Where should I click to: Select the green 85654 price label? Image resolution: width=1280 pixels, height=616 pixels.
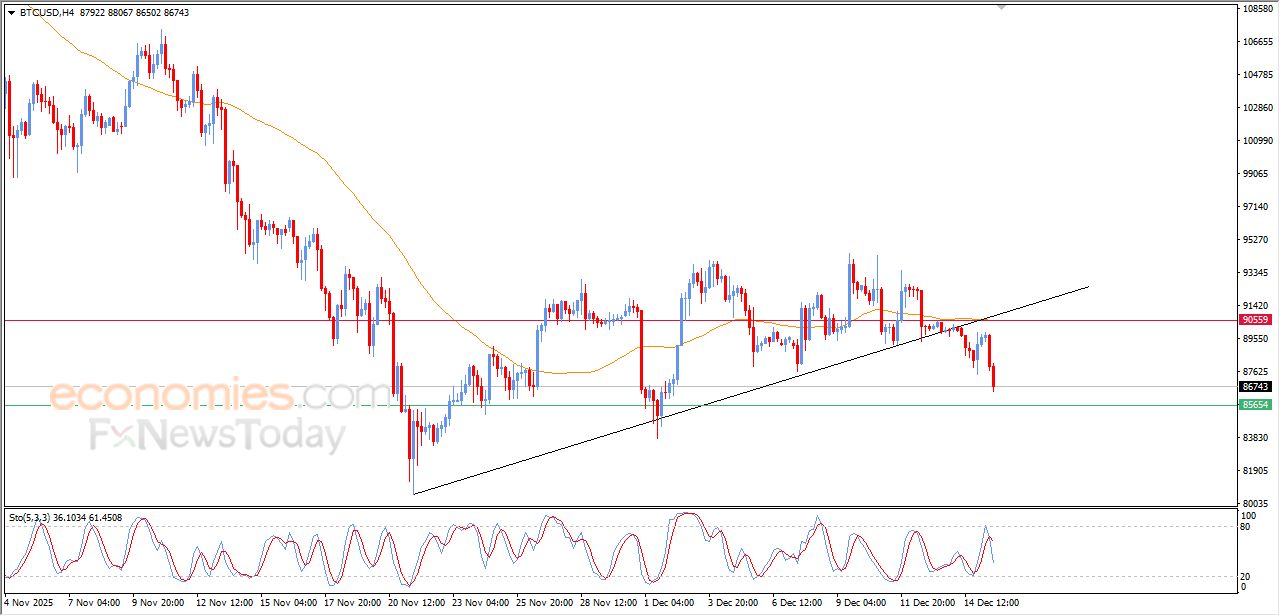click(1255, 405)
